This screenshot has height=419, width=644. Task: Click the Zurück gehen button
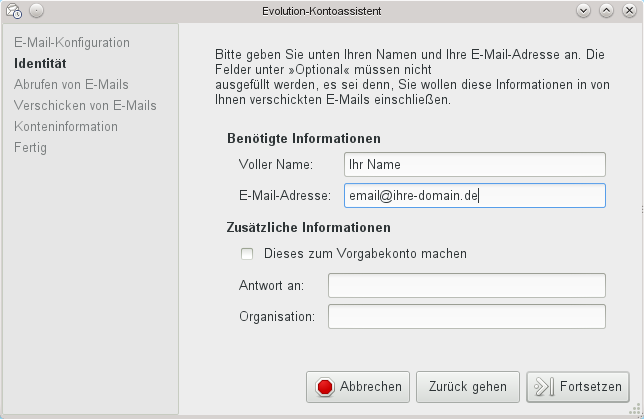(468, 387)
